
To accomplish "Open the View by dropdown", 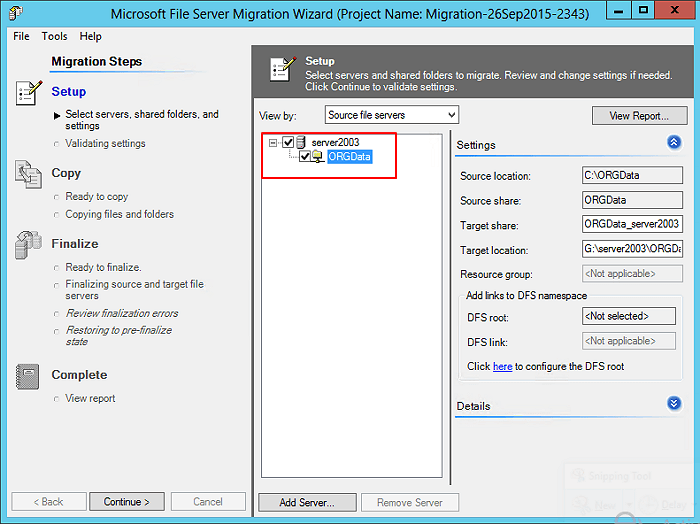I will point(392,115).
